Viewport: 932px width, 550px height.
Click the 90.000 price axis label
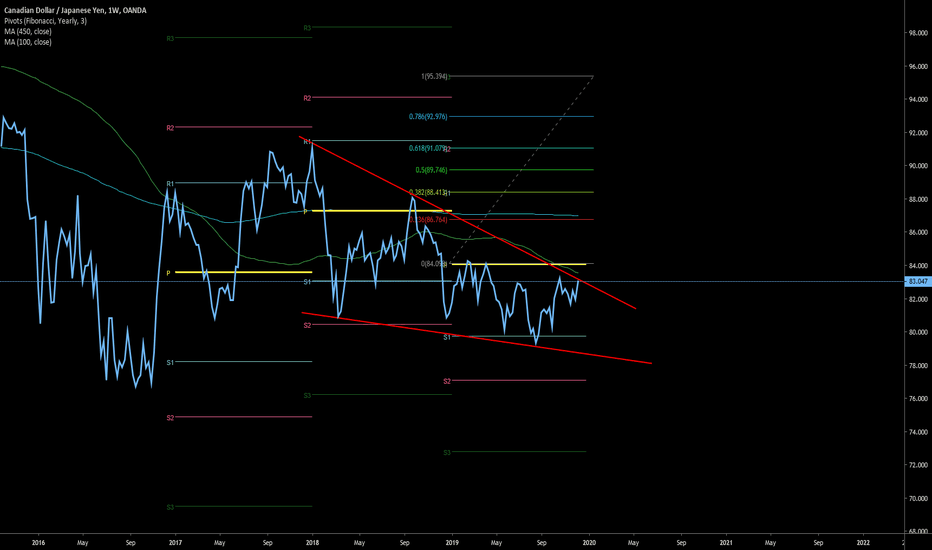pyautogui.click(x=917, y=166)
